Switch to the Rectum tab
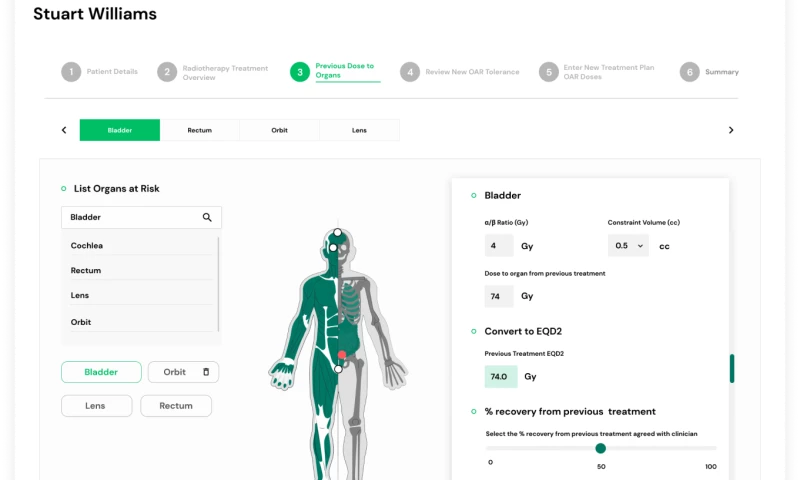The image size is (800, 480). click(199, 130)
